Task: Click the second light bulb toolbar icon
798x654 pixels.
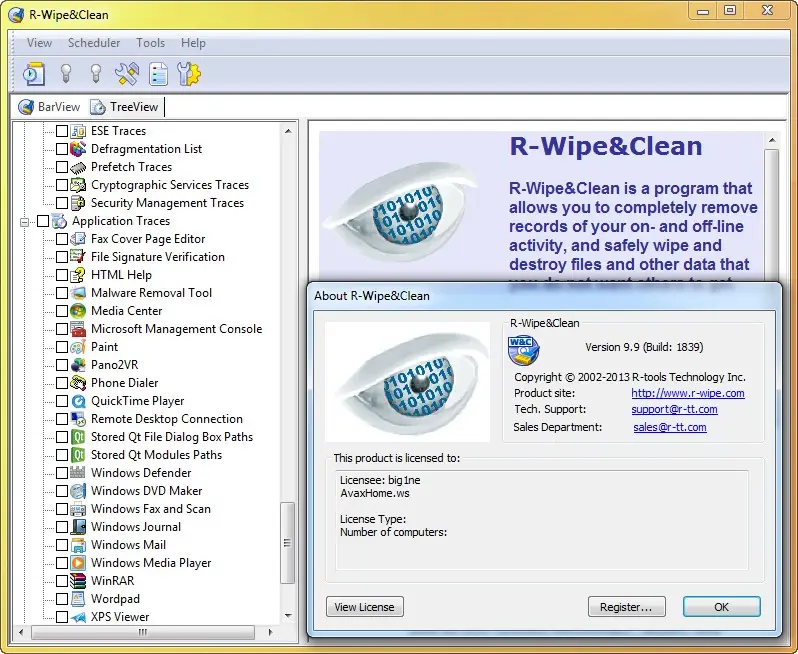Action: tap(96, 73)
